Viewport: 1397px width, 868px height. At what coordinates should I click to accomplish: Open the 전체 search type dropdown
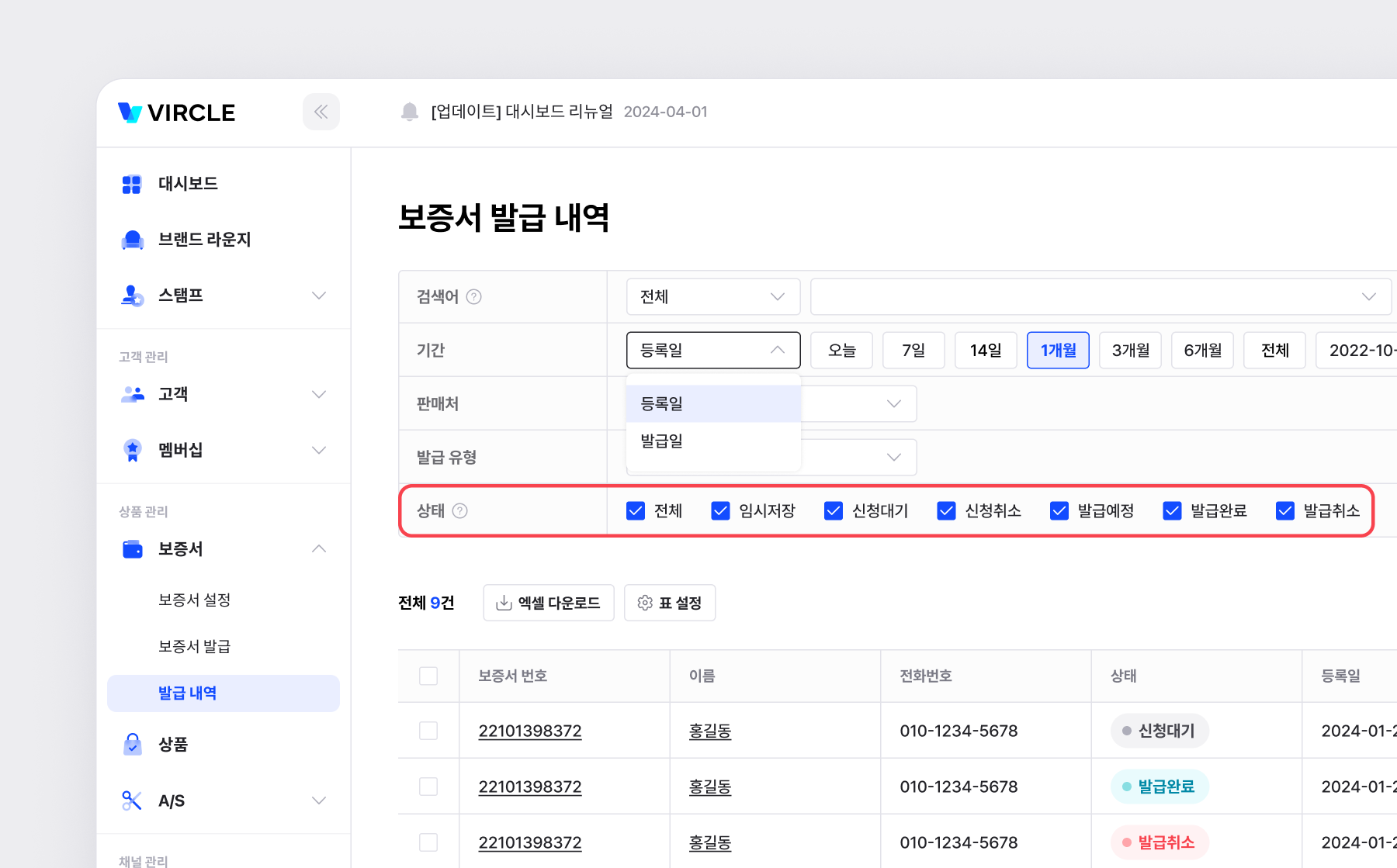[712, 297]
